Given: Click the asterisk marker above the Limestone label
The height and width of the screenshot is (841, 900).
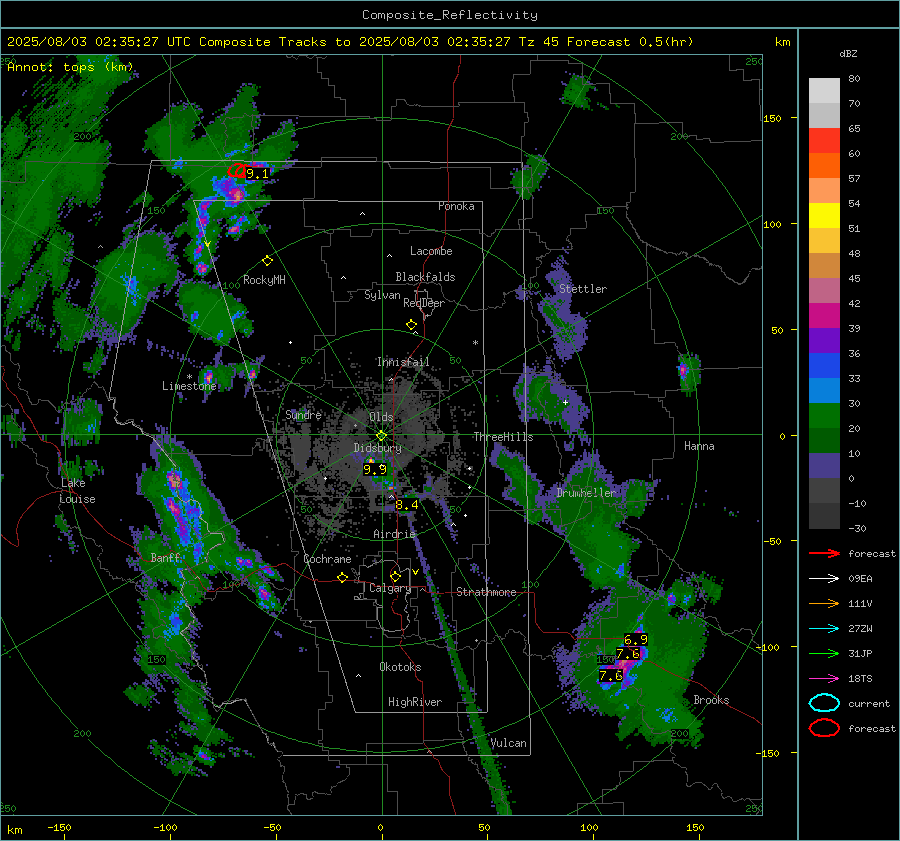Looking at the screenshot, I should coord(189,377).
